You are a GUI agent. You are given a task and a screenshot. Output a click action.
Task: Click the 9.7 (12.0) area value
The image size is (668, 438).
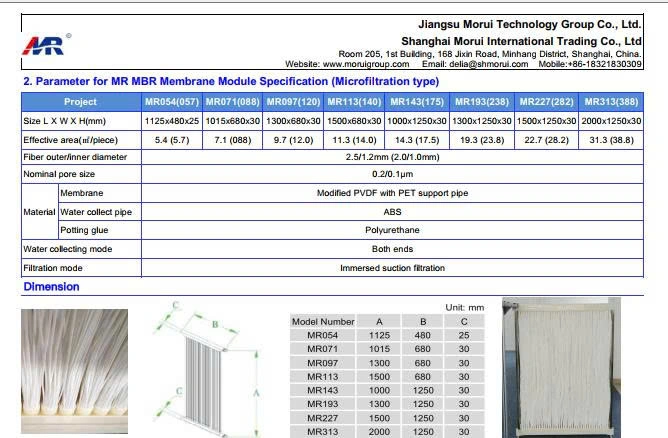click(293, 140)
